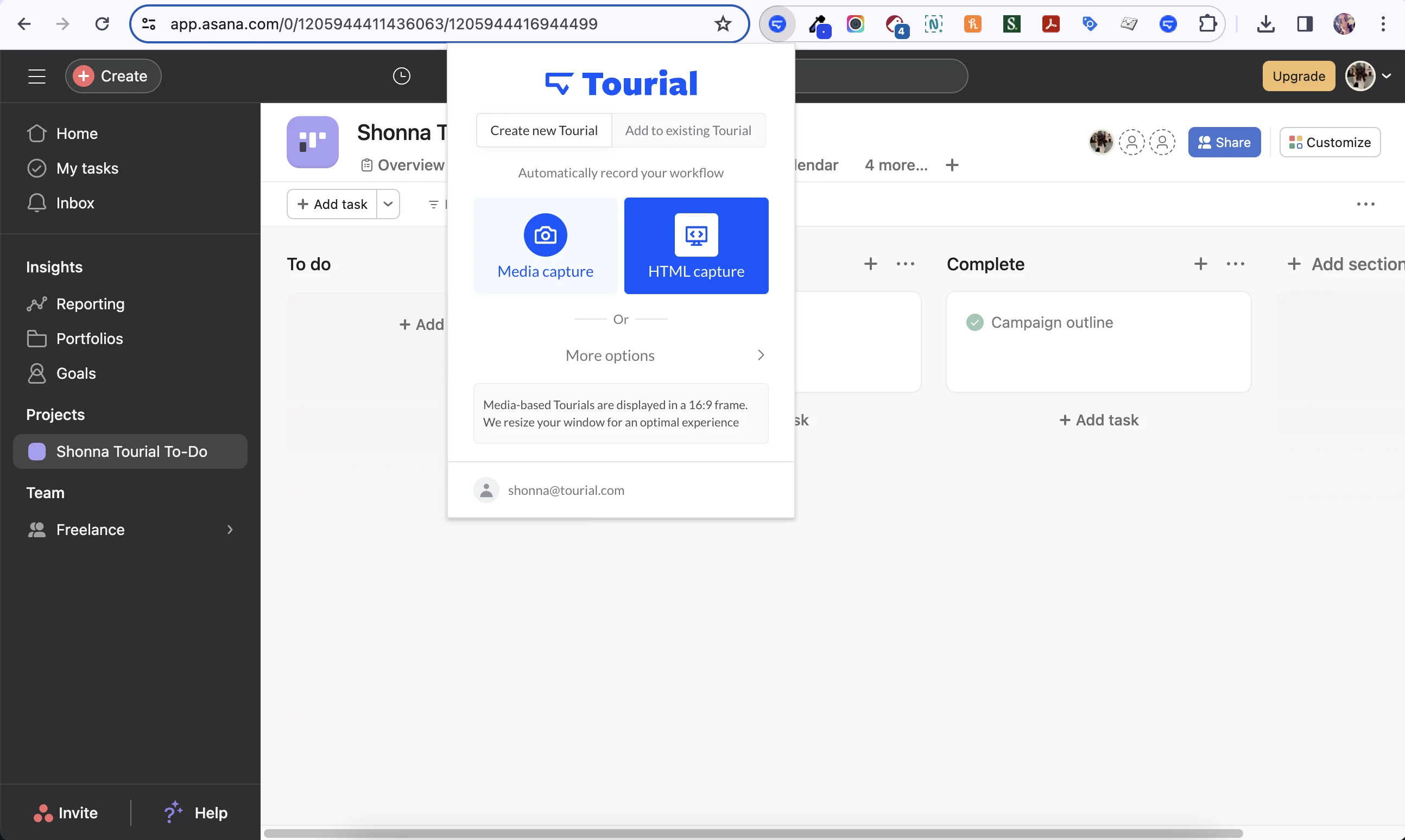
Task: Click the Create button
Action: [x=113, y=76]
